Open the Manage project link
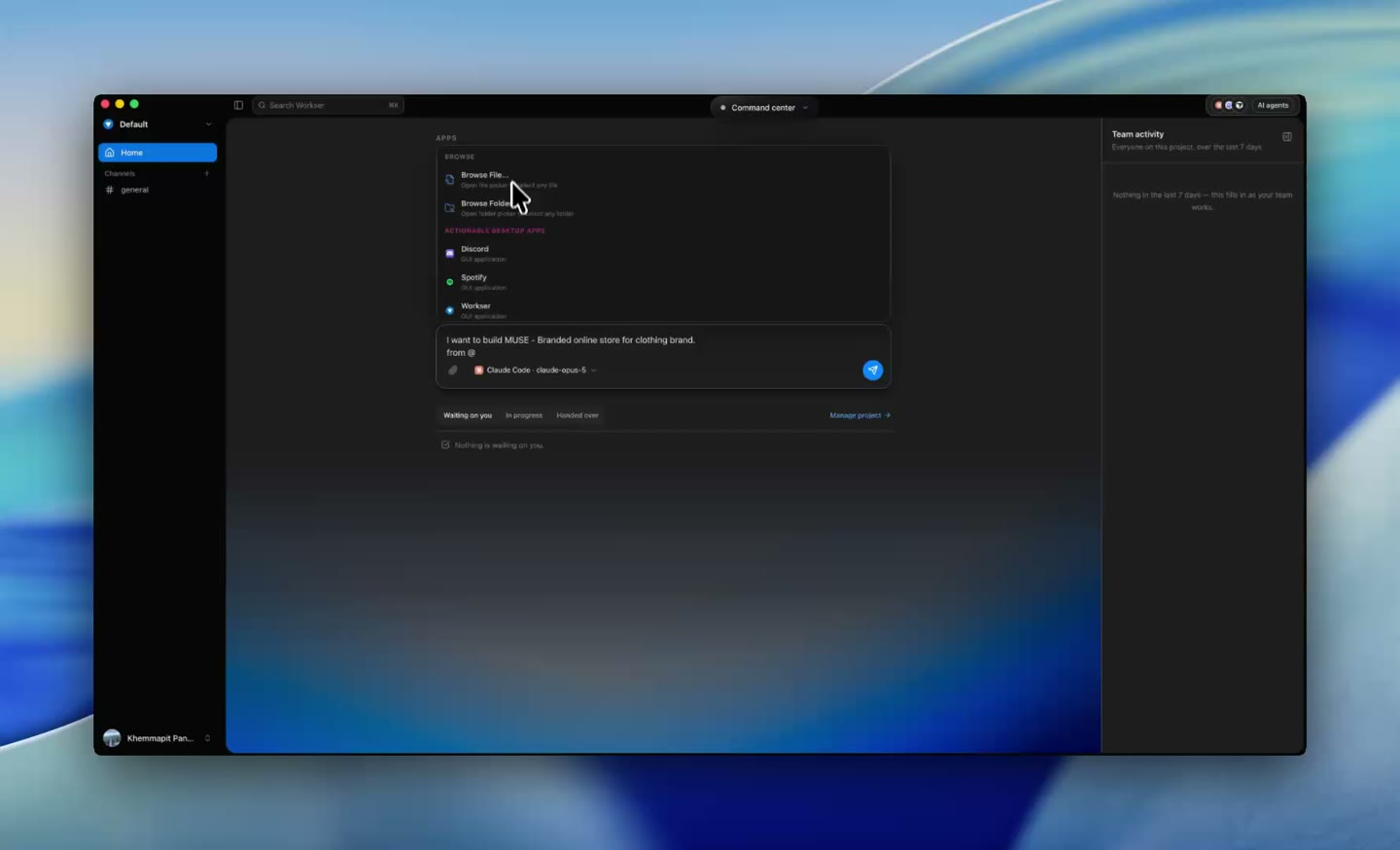Screen dimensions: 1400x850 tap(859, 415)
